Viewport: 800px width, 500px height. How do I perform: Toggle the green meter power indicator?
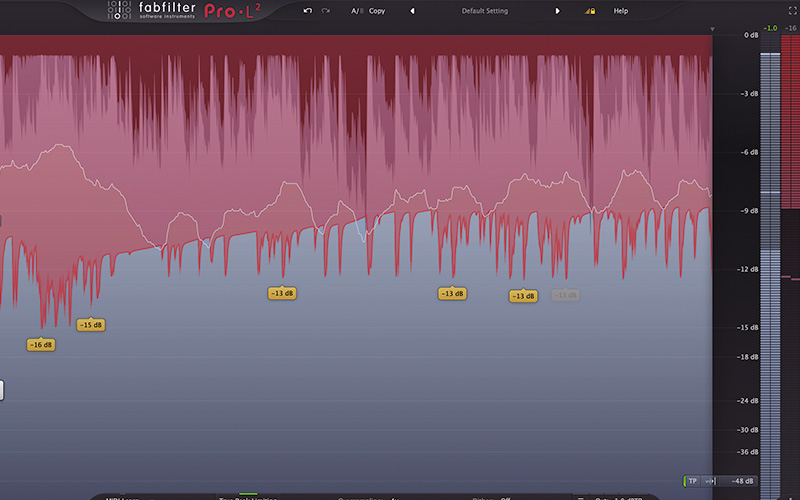685,481
